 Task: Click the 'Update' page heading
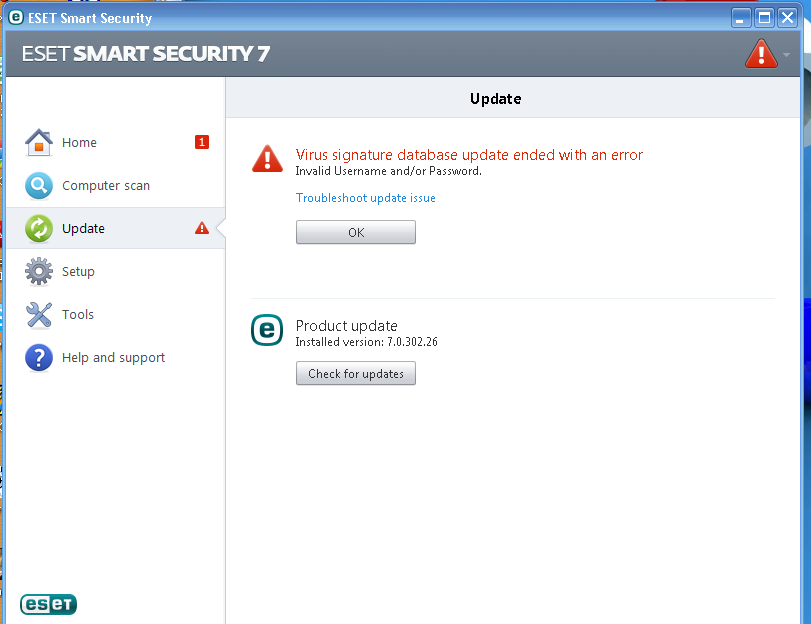point(495,99)
